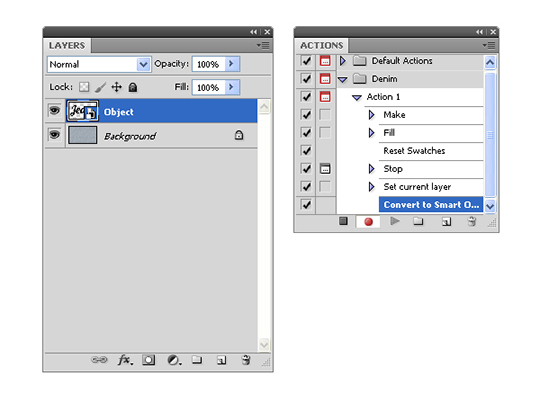Hide the Object layer

pyautogui.click(x=54, y=111)
